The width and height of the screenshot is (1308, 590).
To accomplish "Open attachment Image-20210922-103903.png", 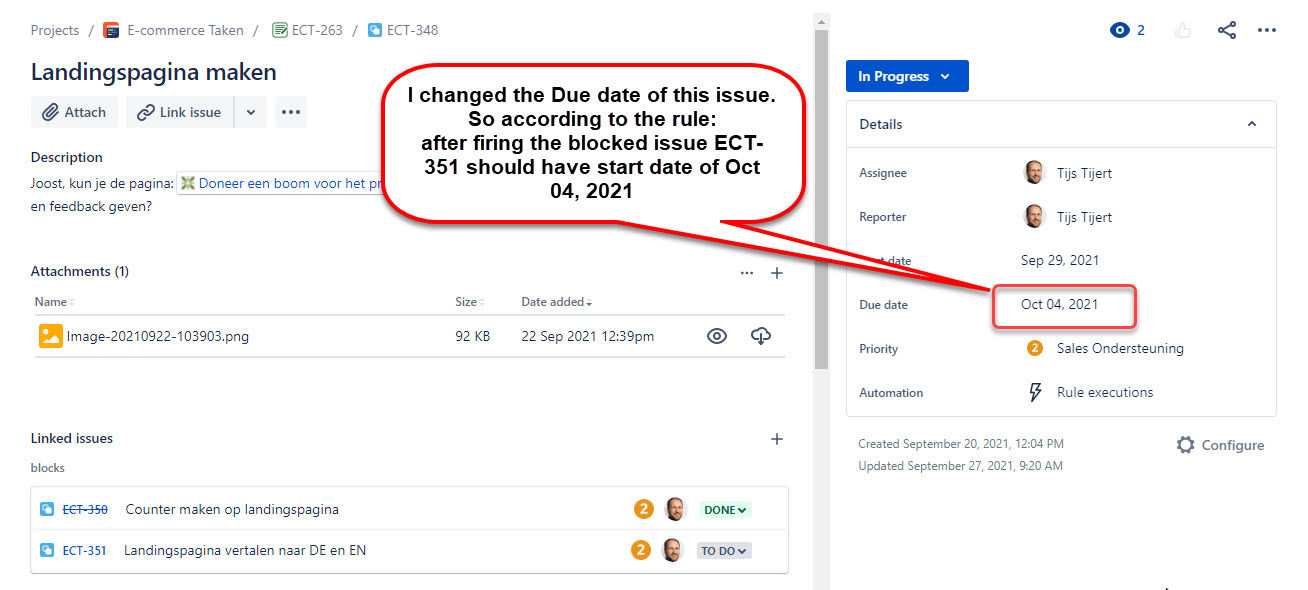I will (158, 336).
